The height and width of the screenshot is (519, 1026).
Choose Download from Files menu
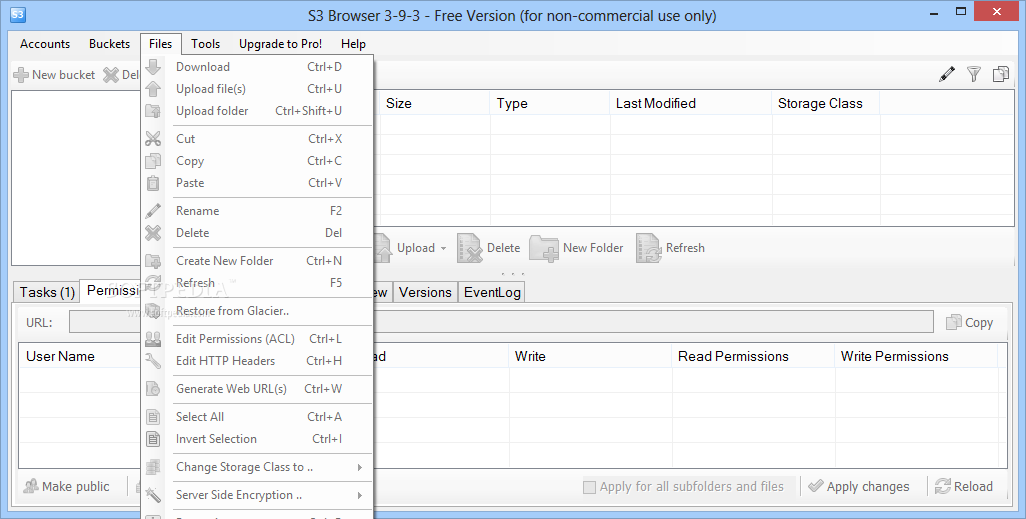257,67
